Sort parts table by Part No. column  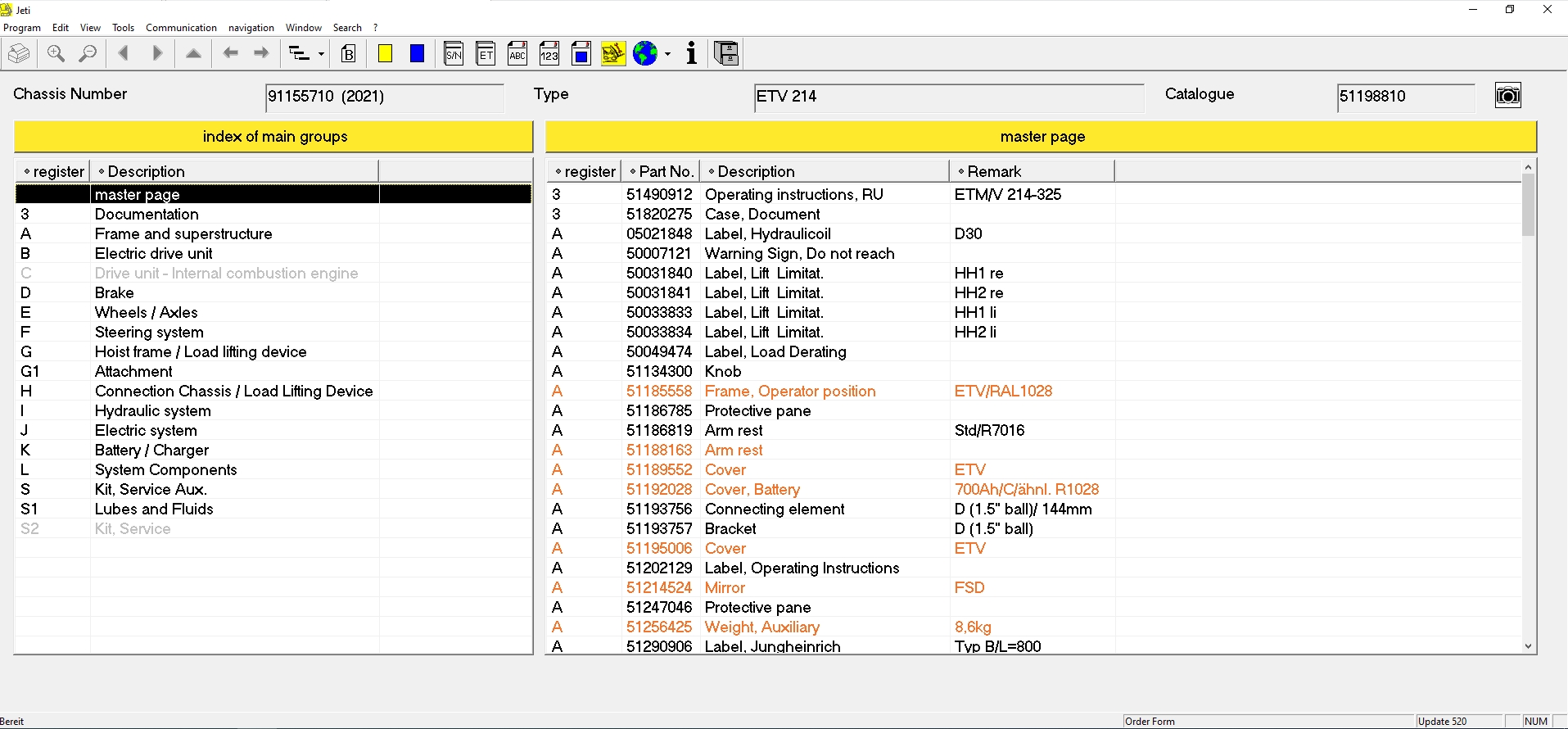(x=662, y=171)
